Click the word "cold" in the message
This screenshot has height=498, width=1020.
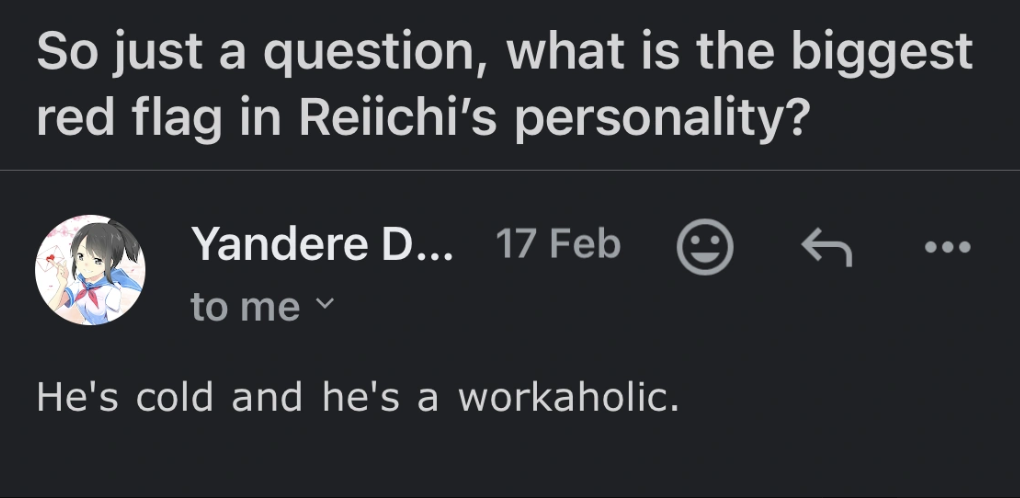pos(175,398)
